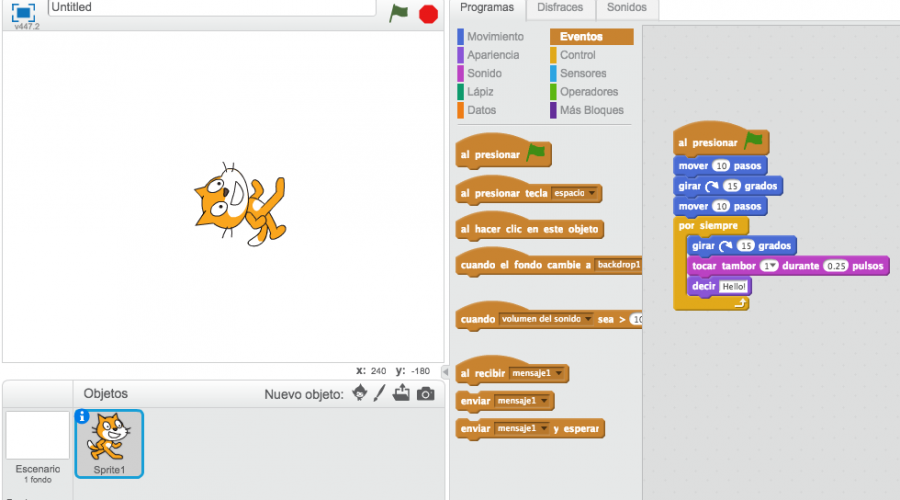Open Sprite1 info with the blue i icon
Screen dimensions: 900x500
pyautogui.click(x=82, y=417)
